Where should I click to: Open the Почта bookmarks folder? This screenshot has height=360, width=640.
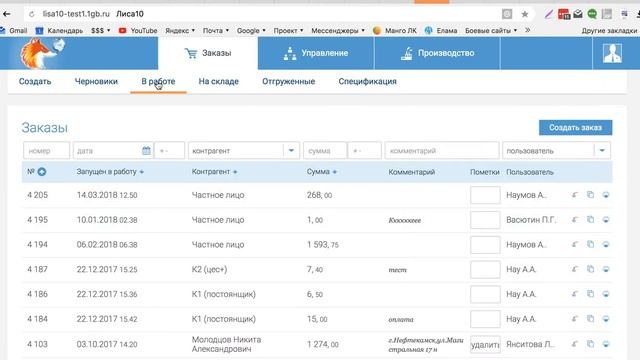(216, 31)
